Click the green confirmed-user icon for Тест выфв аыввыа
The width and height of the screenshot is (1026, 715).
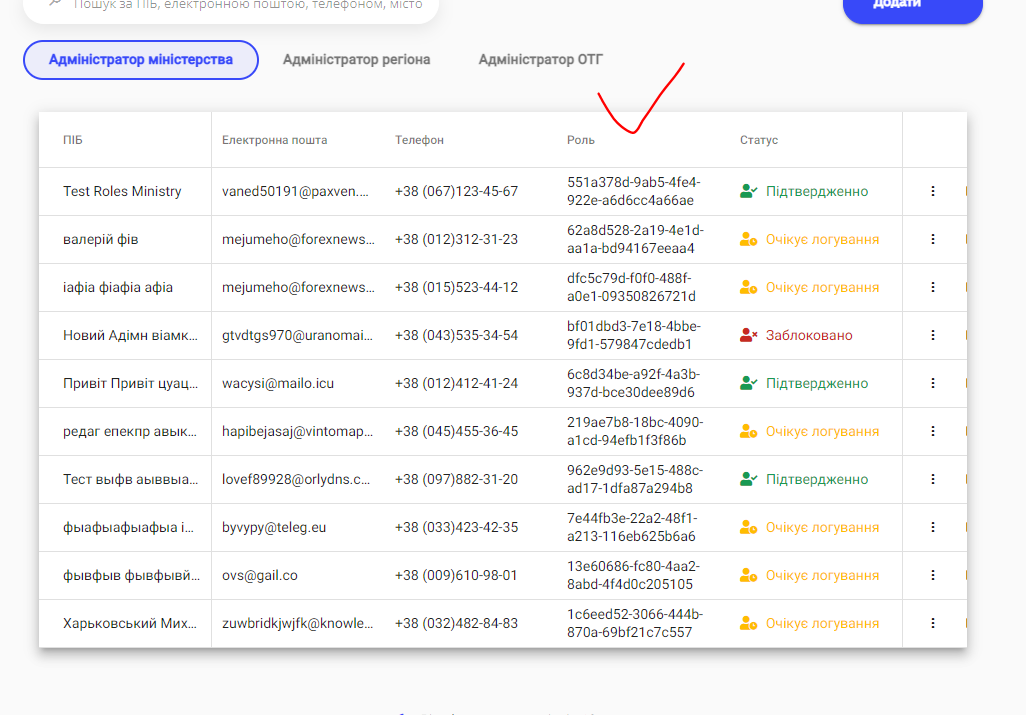tap(747, 479)
